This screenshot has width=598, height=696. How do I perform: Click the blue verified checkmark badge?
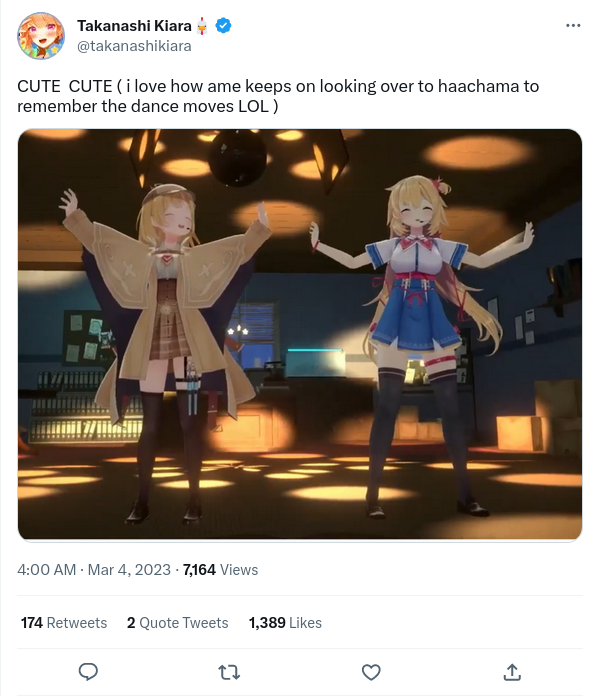point(223,26)
